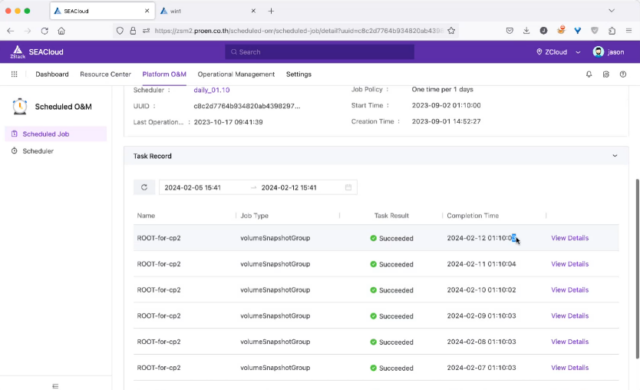
Task: Open the ZCloud zone dropdown
Action: (x=558, y=52)
